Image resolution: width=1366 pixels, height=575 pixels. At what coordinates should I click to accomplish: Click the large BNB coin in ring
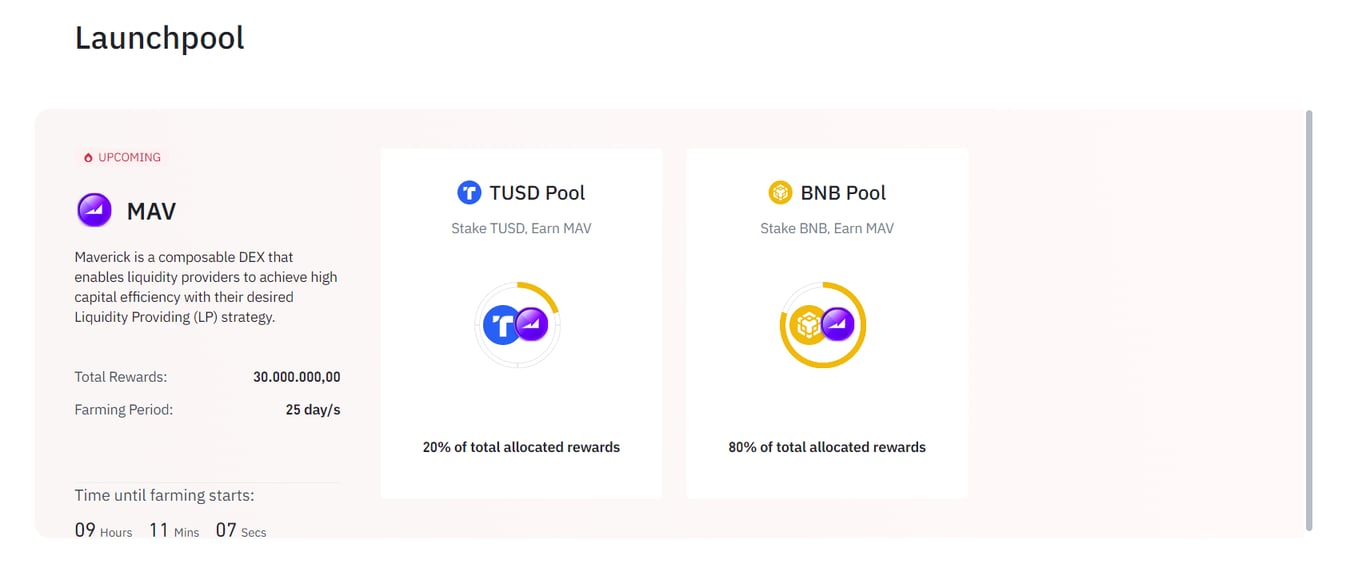(806, 325)
